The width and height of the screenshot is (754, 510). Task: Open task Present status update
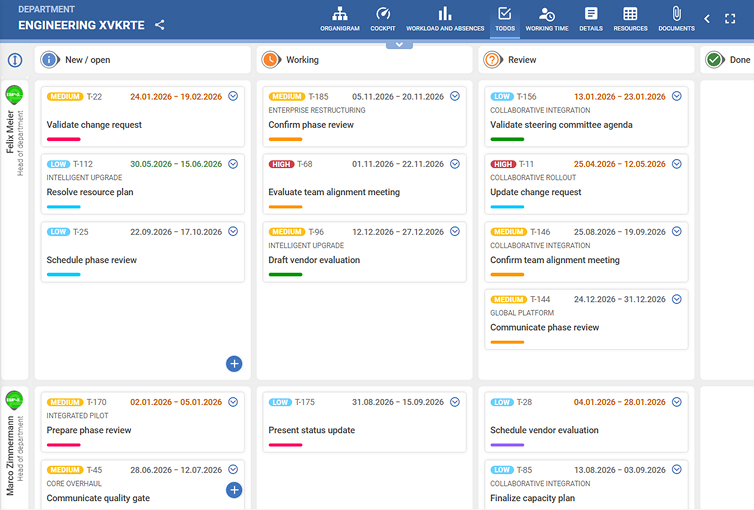coord(312,430)
